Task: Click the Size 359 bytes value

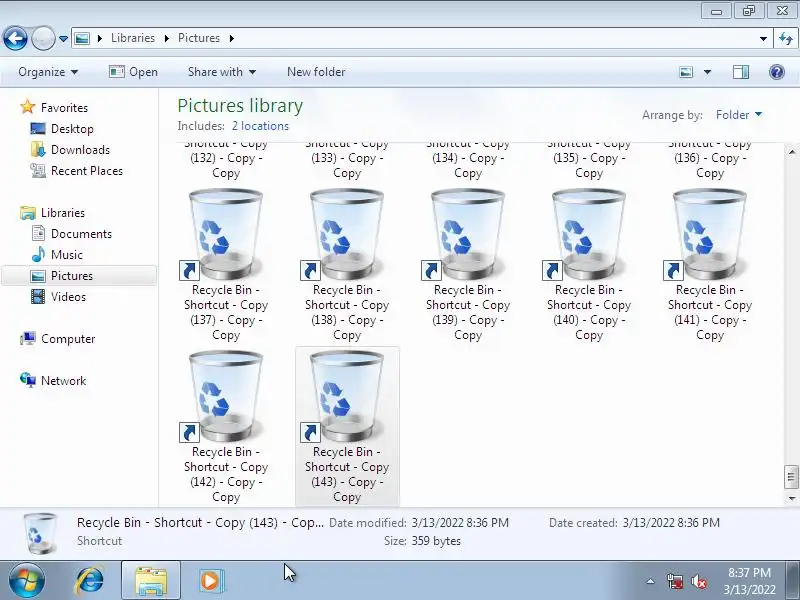Action: coord(436,541)
